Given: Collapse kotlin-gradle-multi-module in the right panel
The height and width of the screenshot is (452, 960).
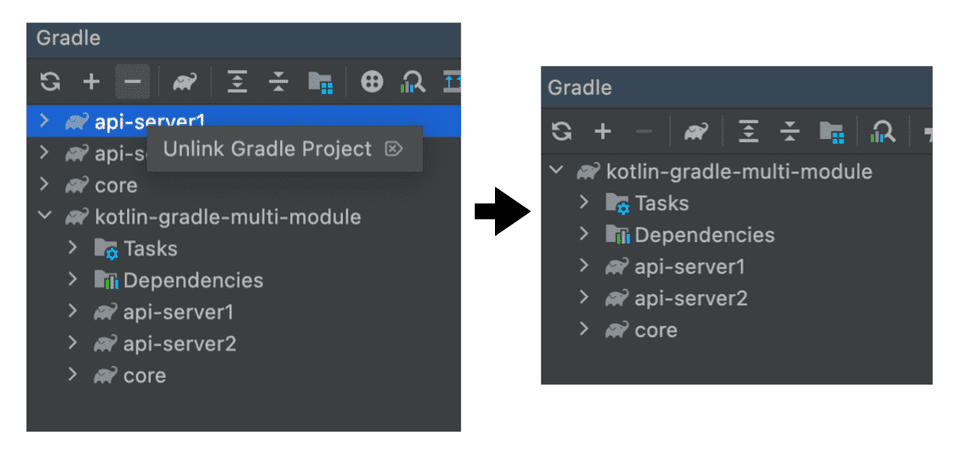Looking at the screenshot, I should [x=557, y=171].
